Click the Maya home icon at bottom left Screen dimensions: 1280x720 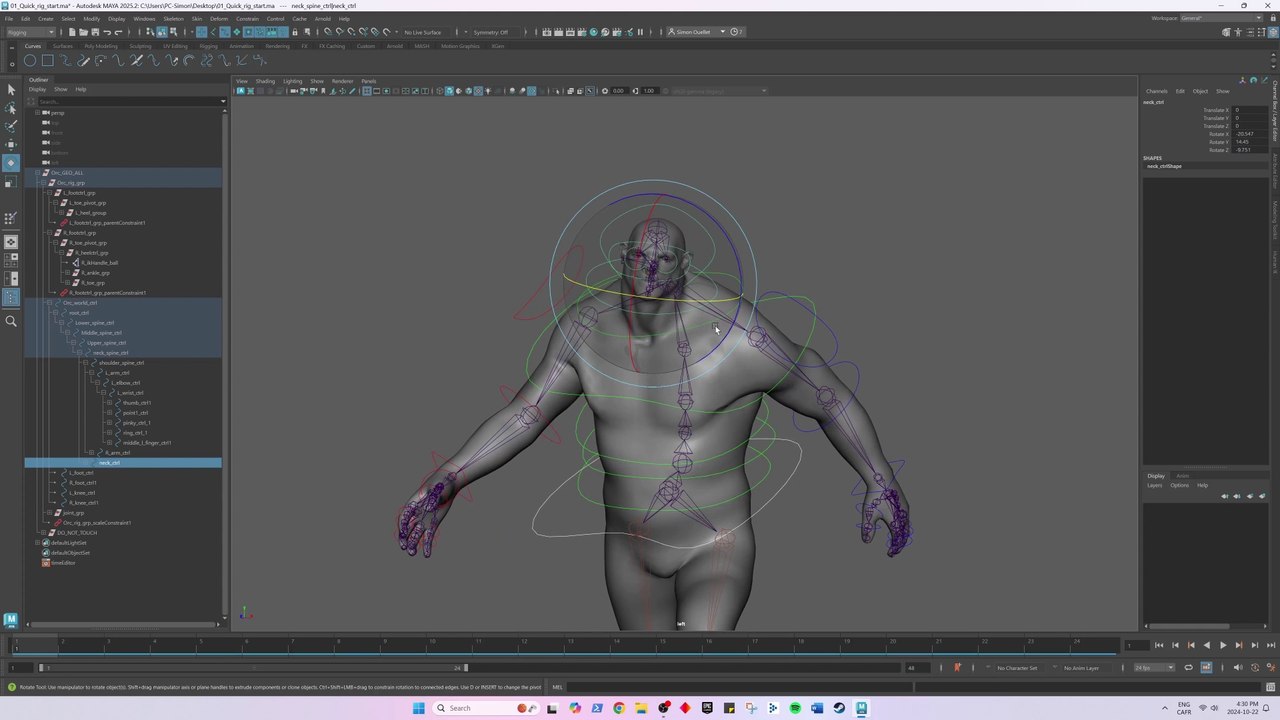11,620
